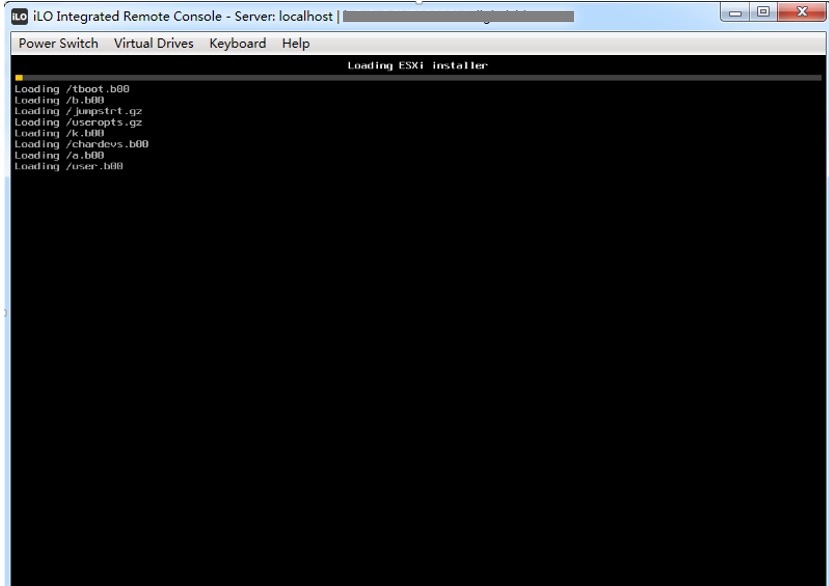This screenshot has height=586, width=829.
Task: Close the iLO Remote Console window
Action: pos(802,12)
